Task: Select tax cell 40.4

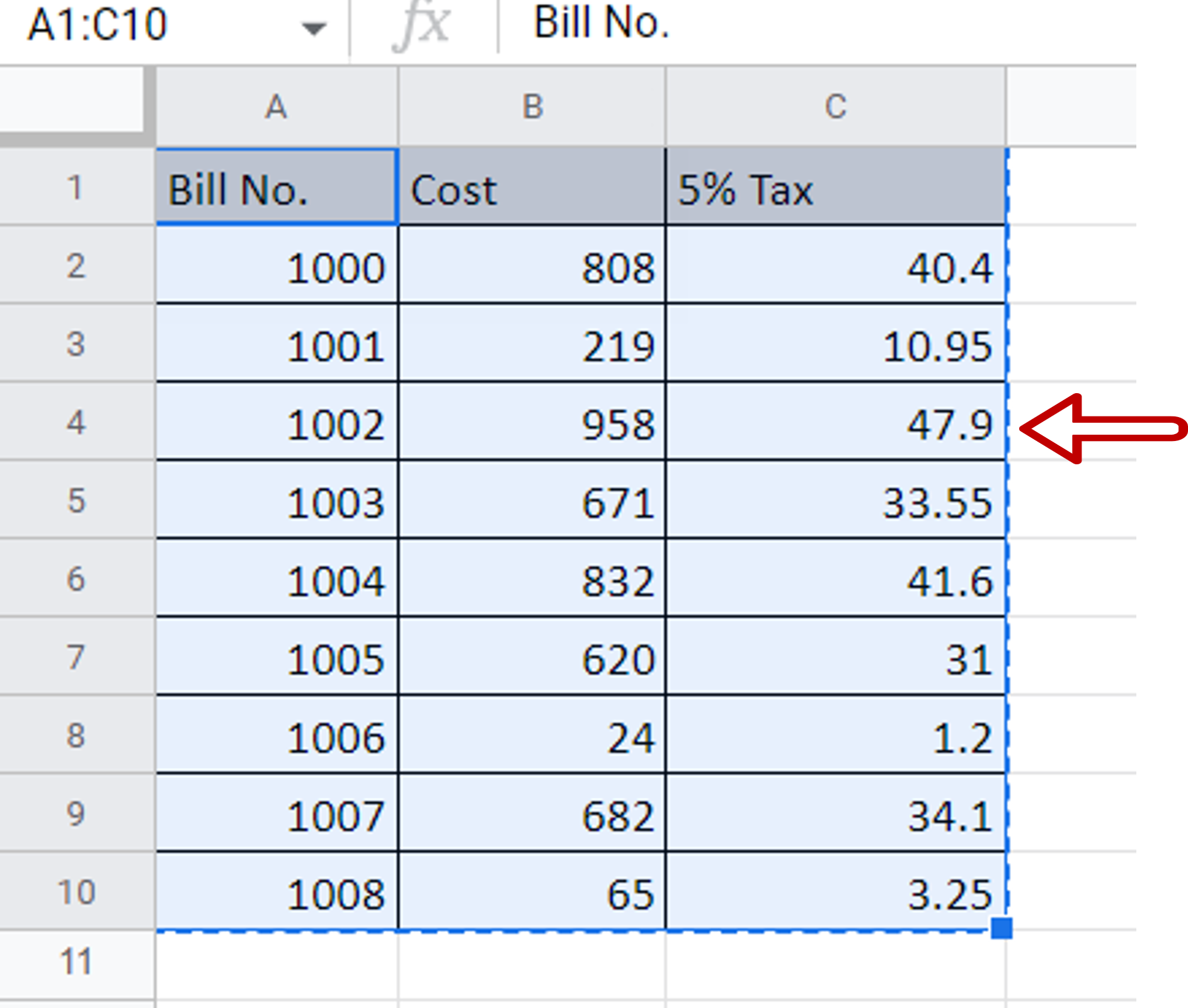Action: [835, 265]
